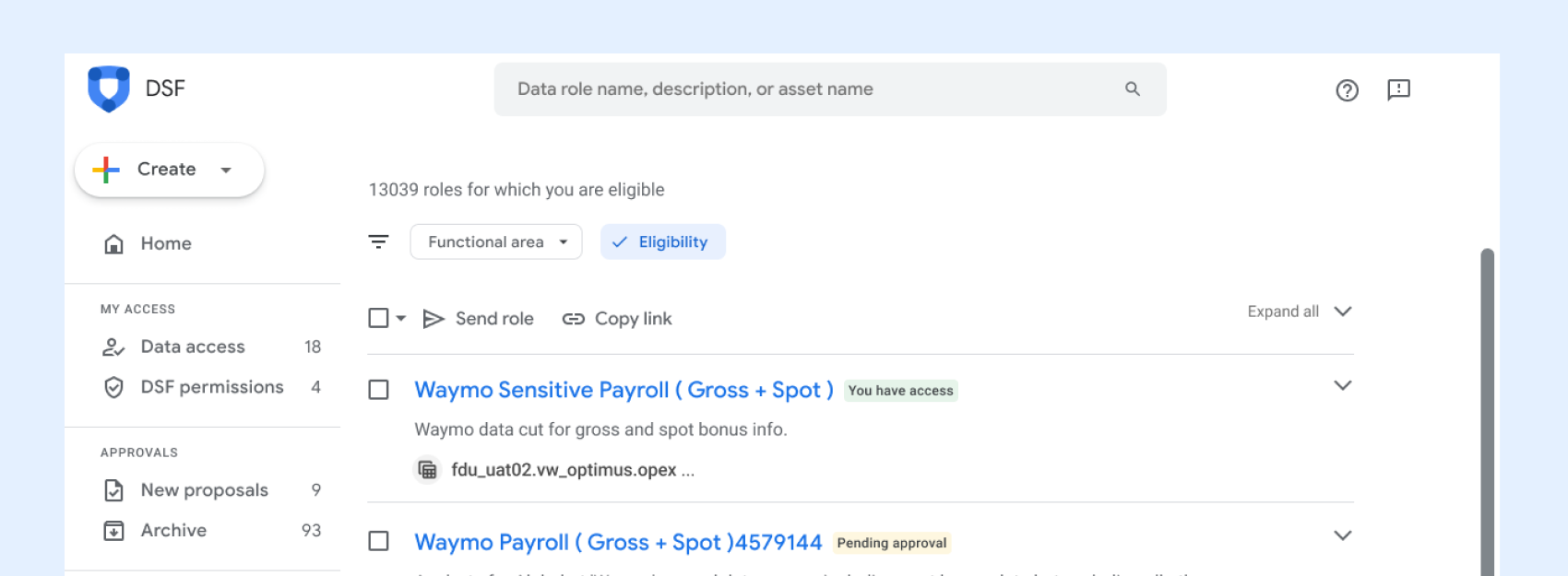Screen dimensions: 1568x576
Task: Check Waymo Payroll 4579144 role checkbox
Action: click(378, 541)
